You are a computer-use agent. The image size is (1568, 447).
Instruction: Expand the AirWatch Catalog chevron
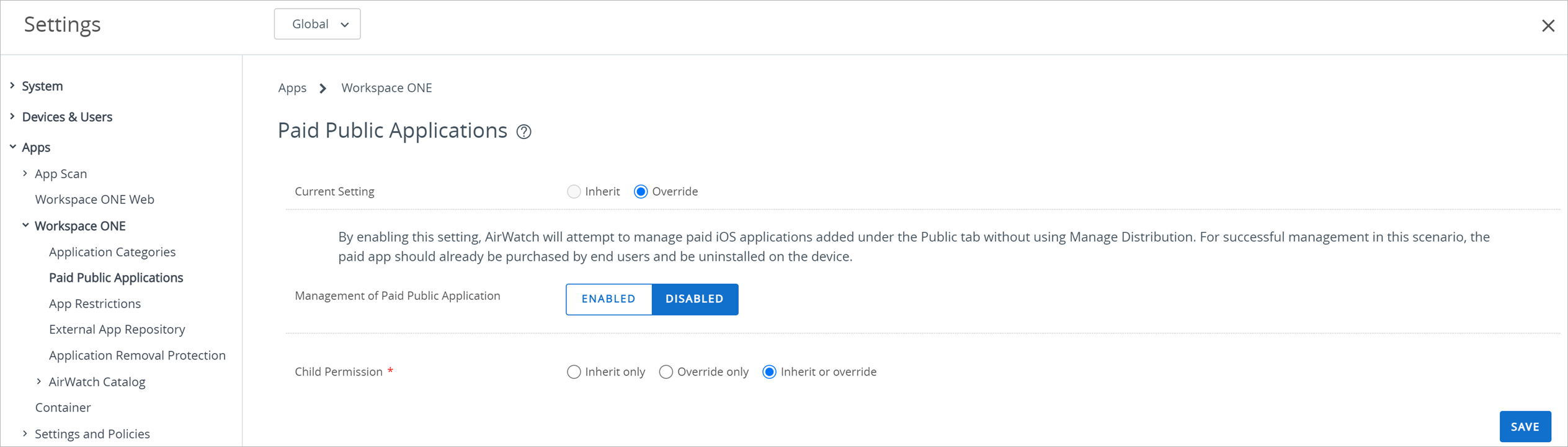[39, 381]
